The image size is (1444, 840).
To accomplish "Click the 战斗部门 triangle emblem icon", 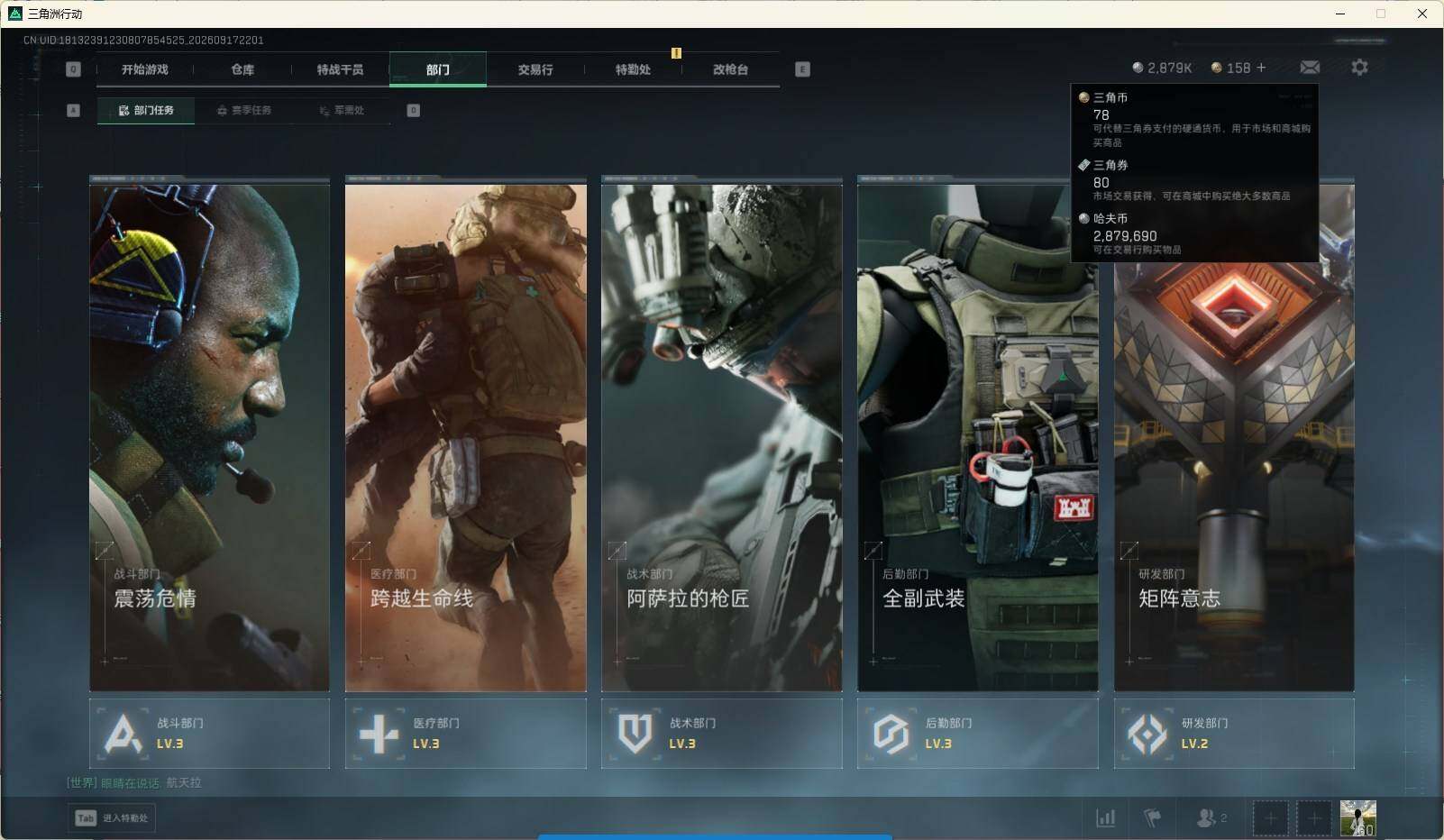I will 123,734.
